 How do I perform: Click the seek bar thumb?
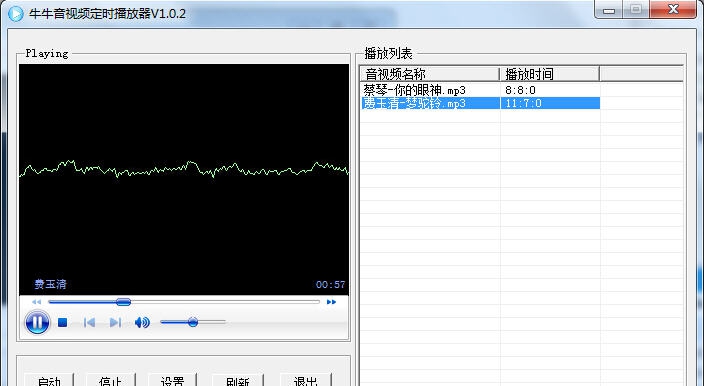pos(123,302)
